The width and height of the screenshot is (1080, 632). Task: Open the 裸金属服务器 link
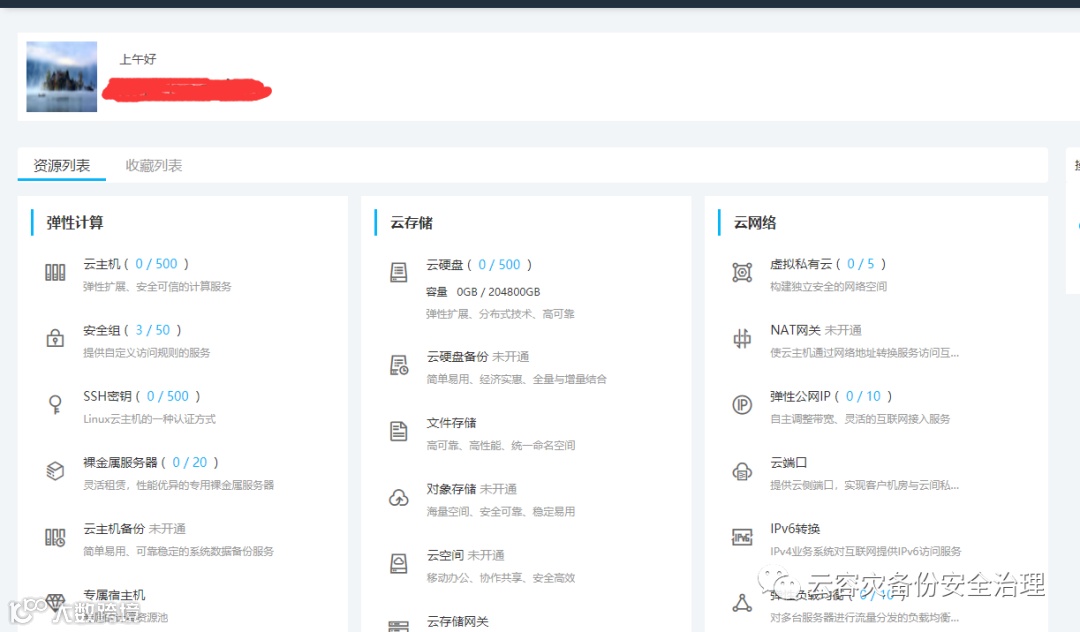coord(121,462)
